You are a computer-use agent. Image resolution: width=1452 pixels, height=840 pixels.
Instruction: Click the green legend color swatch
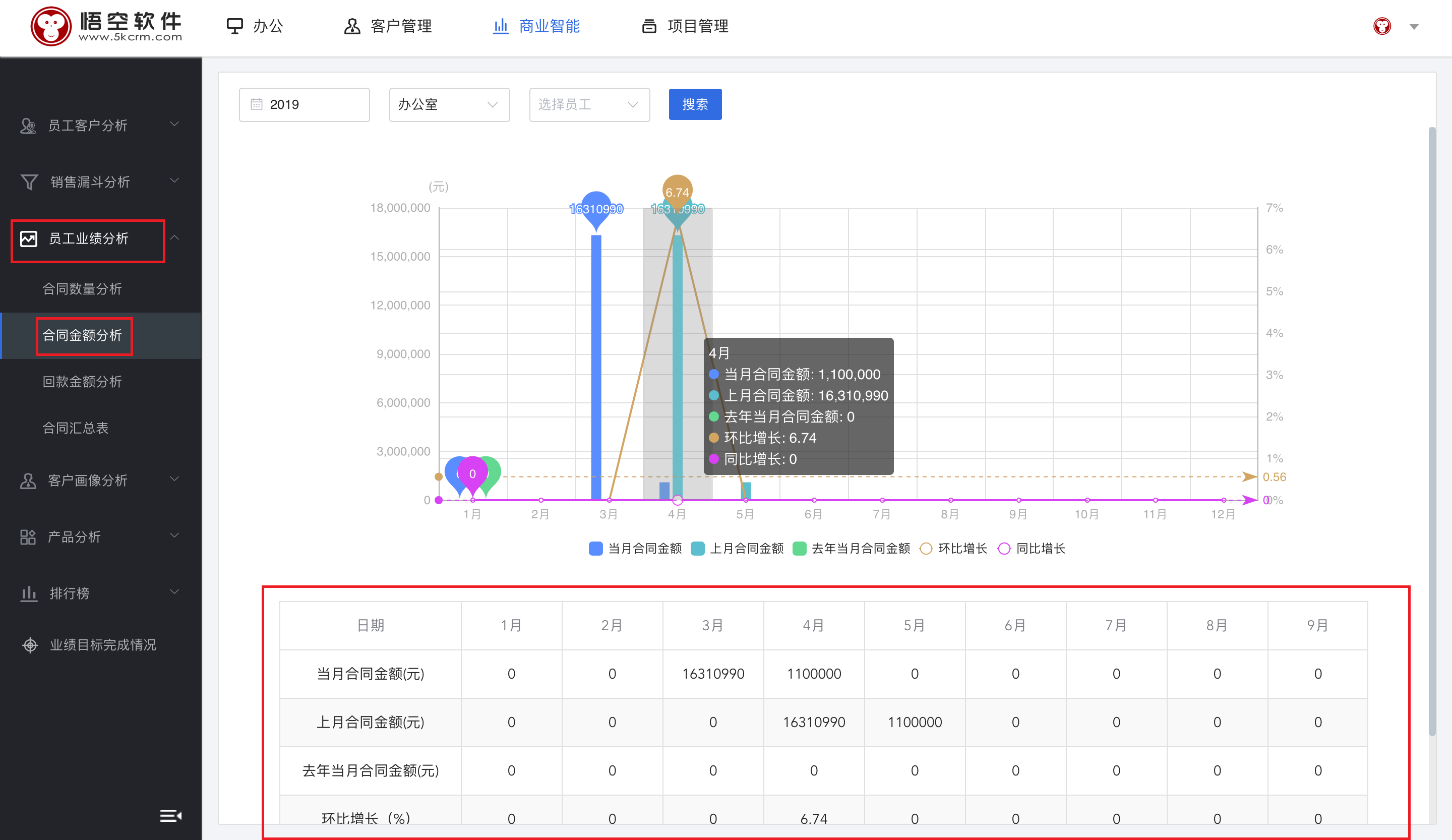799,549
